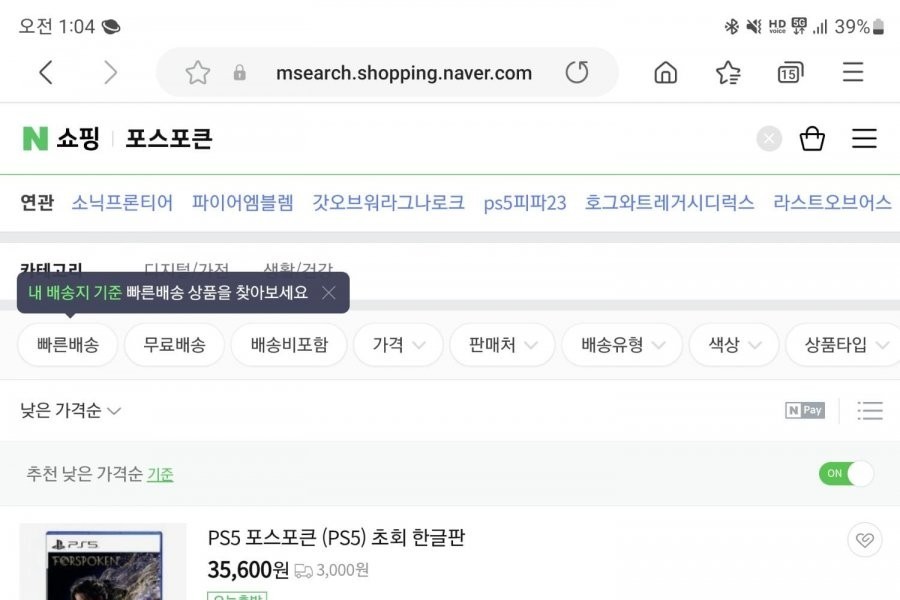Add the PS5 Forspoken item to wishlist
The width and height of the screenshot is (900, 600).
[864, 540]
